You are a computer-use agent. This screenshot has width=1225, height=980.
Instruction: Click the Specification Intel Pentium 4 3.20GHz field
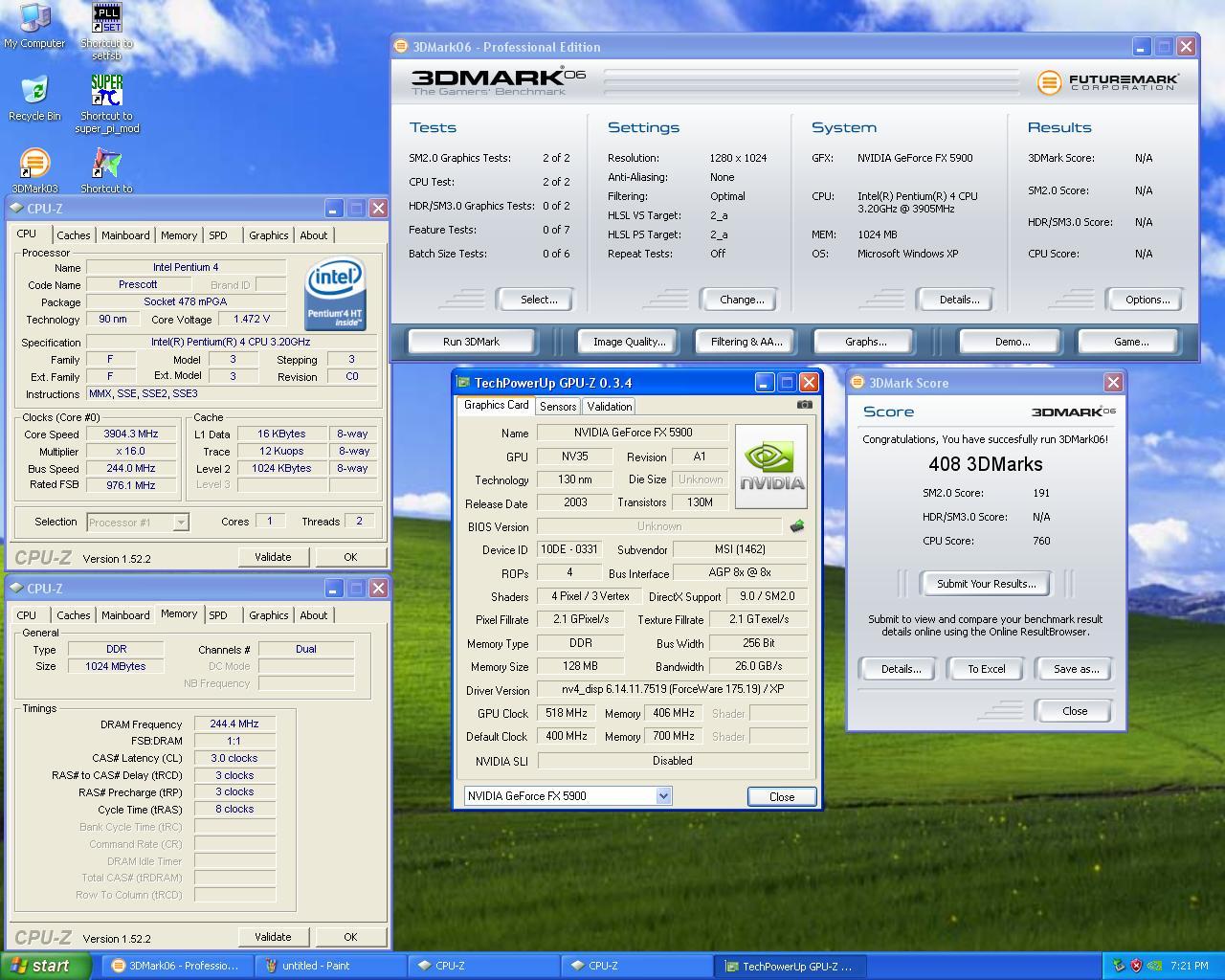click(231, 342)
